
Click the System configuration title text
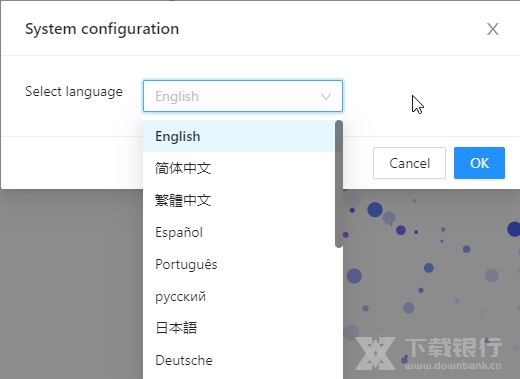(x=102, y=29)
